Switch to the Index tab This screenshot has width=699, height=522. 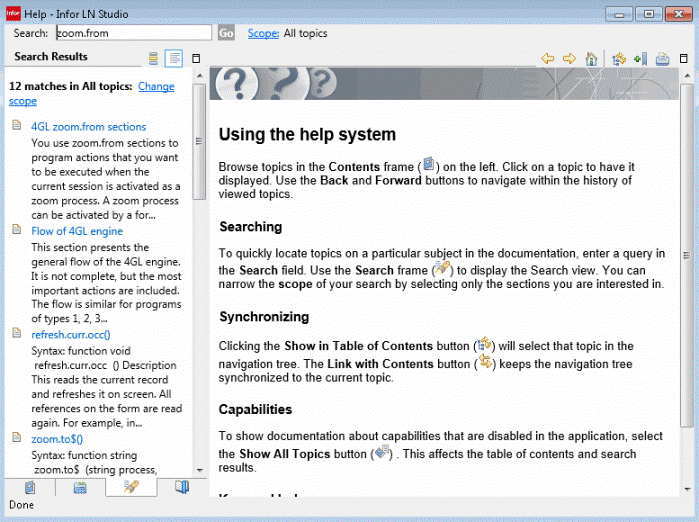80,487
